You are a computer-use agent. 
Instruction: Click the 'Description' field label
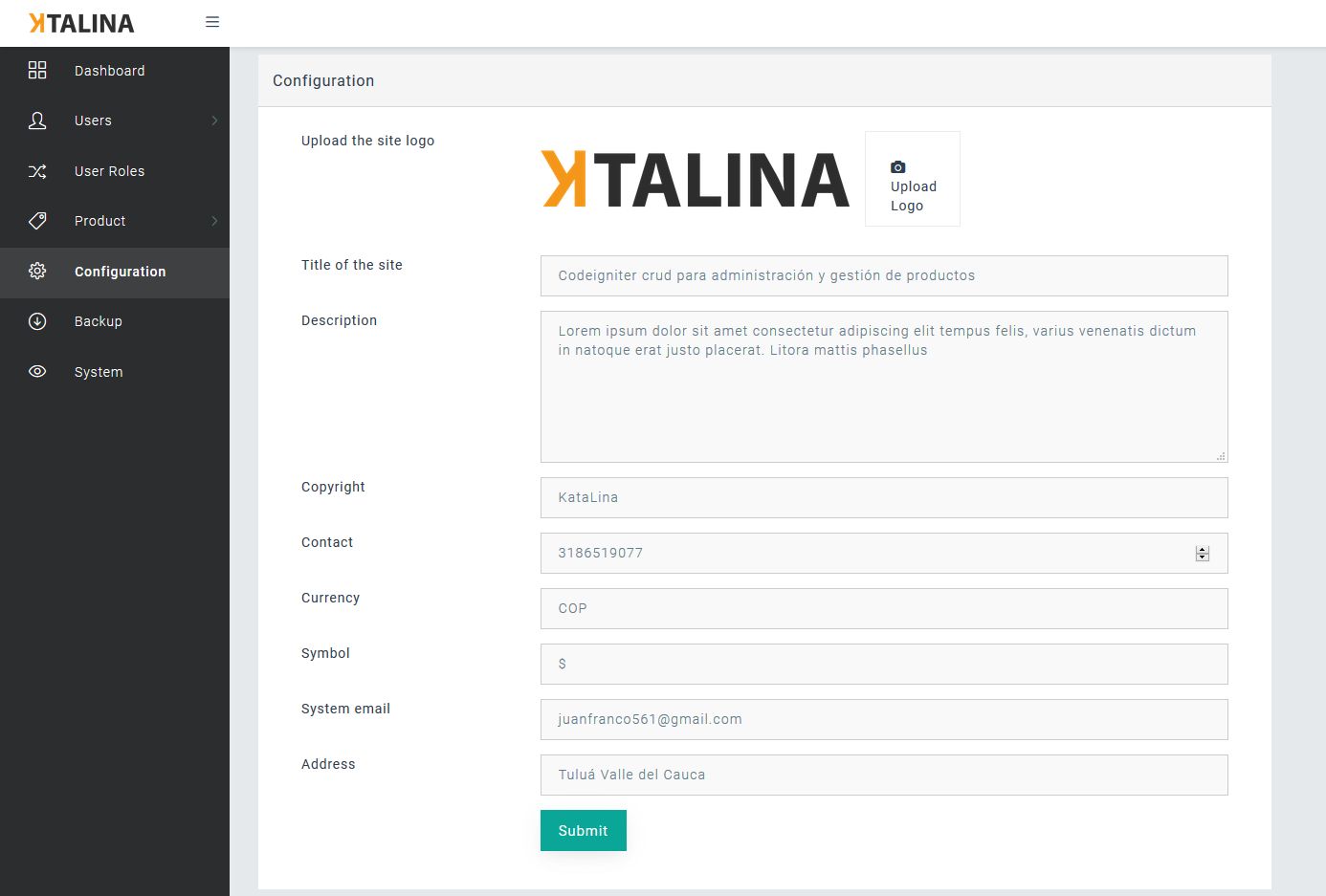339,320
